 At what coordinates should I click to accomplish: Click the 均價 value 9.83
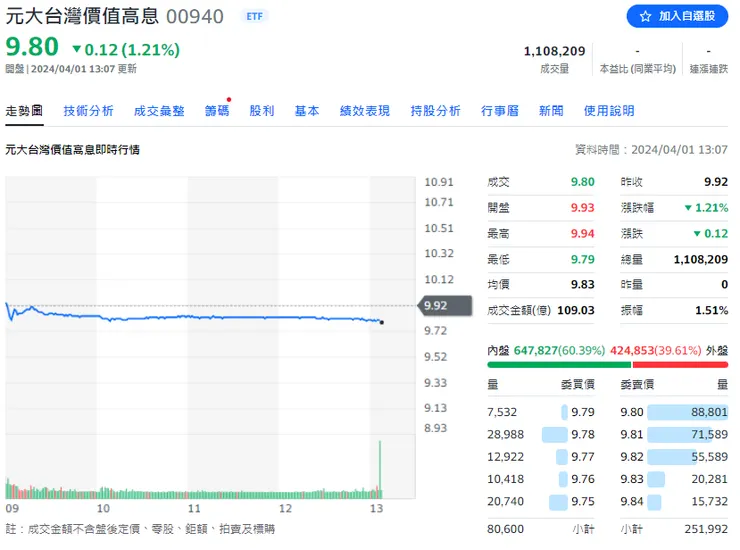coord(582,285)
